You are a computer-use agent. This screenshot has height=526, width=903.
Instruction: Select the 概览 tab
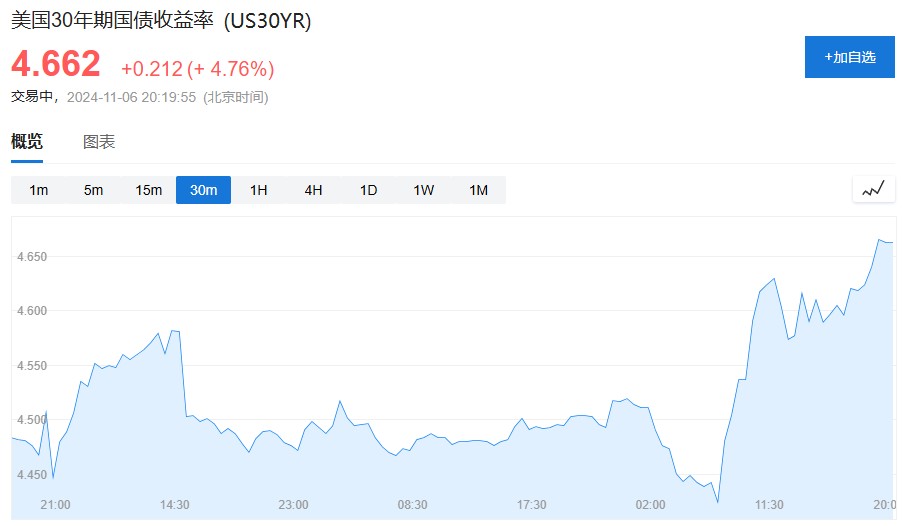(27, 141)
